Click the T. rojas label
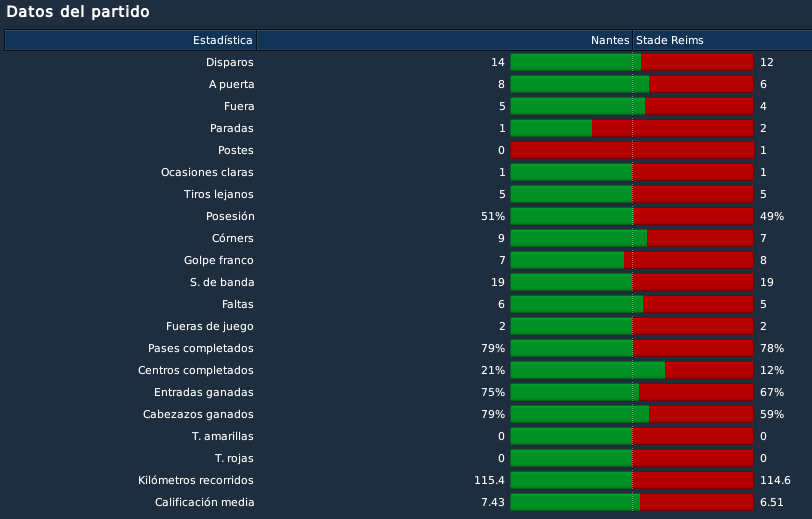This screenshot has width=812, height=519. pyautogui.click(x=234, y=458)
